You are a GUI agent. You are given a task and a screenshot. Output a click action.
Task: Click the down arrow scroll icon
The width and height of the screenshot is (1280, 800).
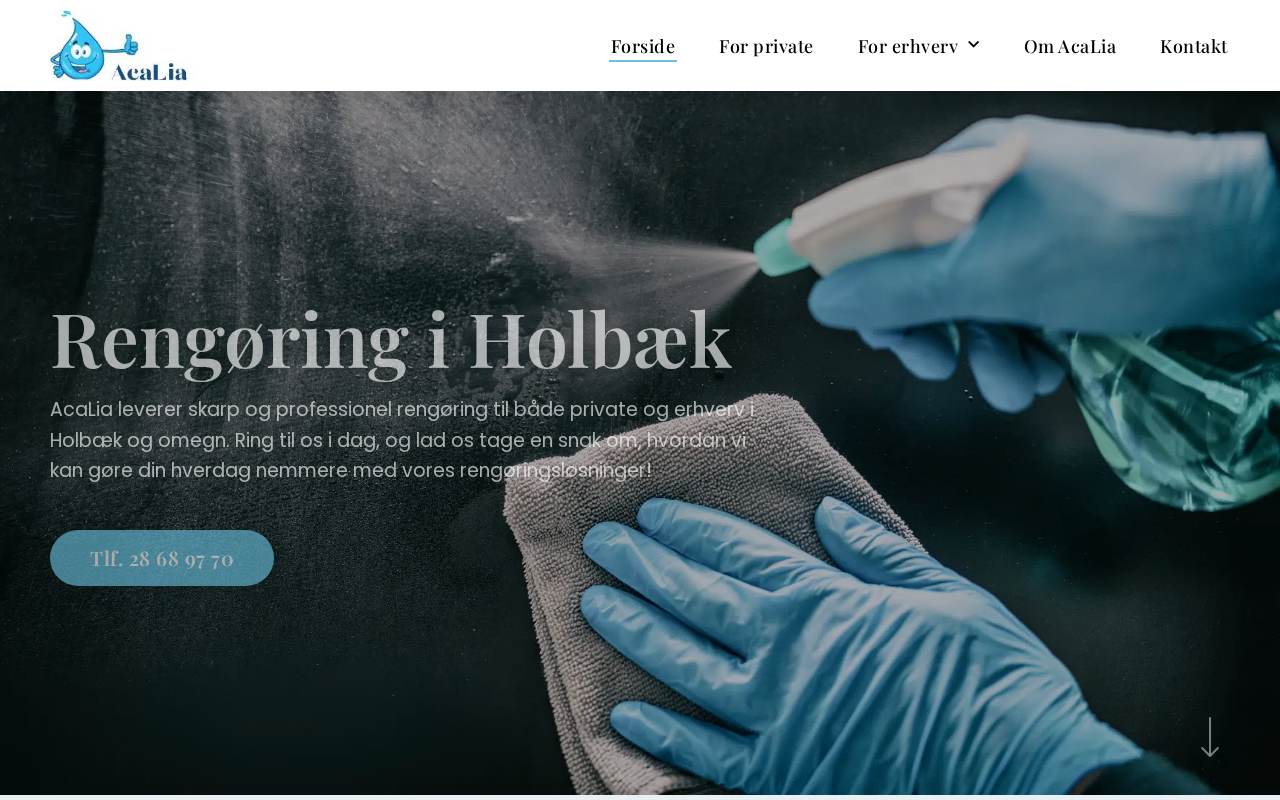coord(1210,737)
